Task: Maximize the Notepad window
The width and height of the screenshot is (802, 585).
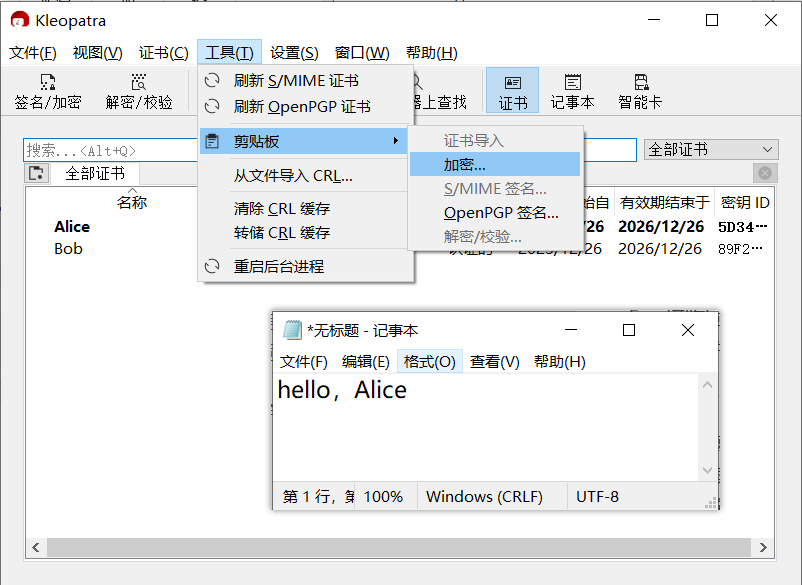Action: pyautogui.click(x=629, y=330)
